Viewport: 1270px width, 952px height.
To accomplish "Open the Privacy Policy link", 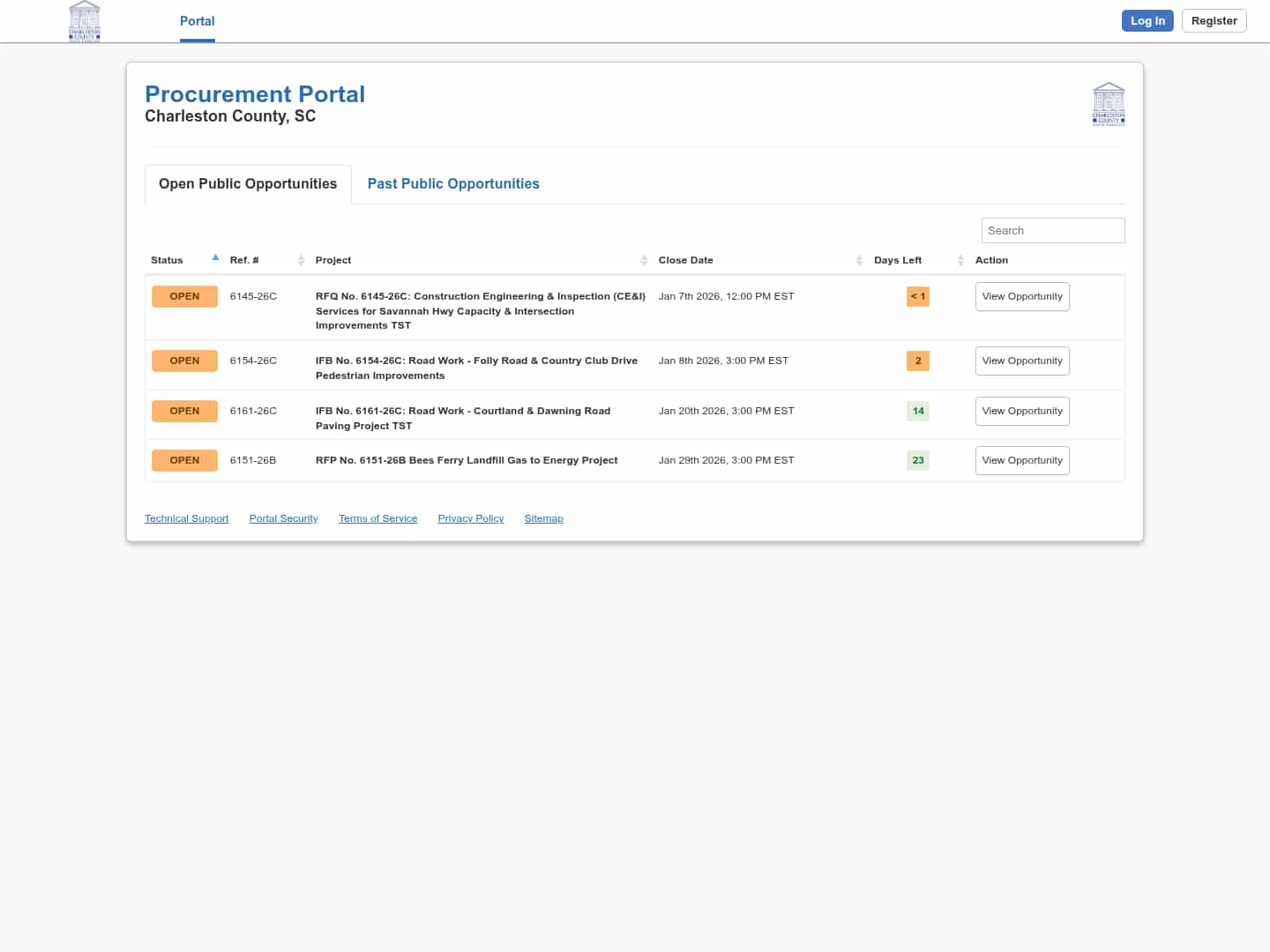I will (x=470, y=518).
